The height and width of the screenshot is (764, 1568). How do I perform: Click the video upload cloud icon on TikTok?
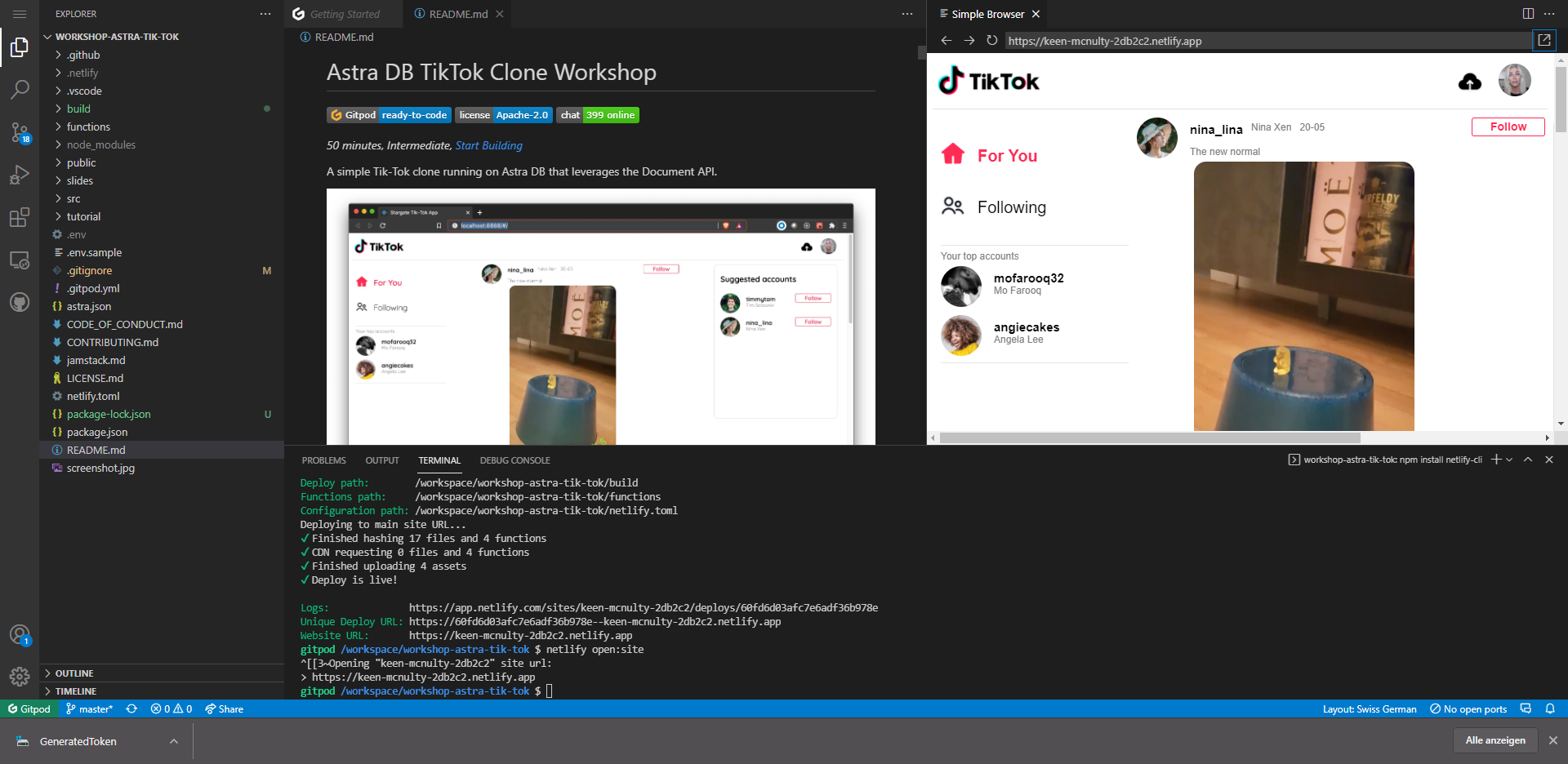coord(1468,81)
